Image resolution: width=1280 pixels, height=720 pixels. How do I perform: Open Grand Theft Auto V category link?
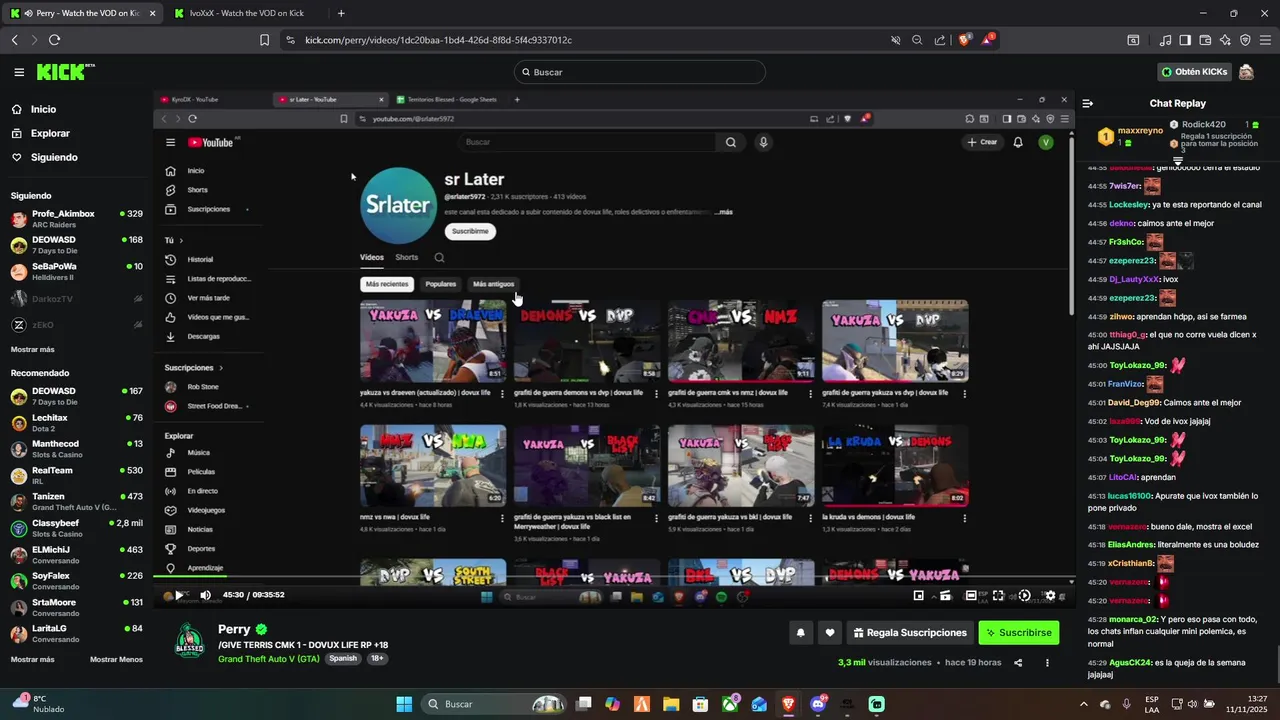click(x=269, y=659)
